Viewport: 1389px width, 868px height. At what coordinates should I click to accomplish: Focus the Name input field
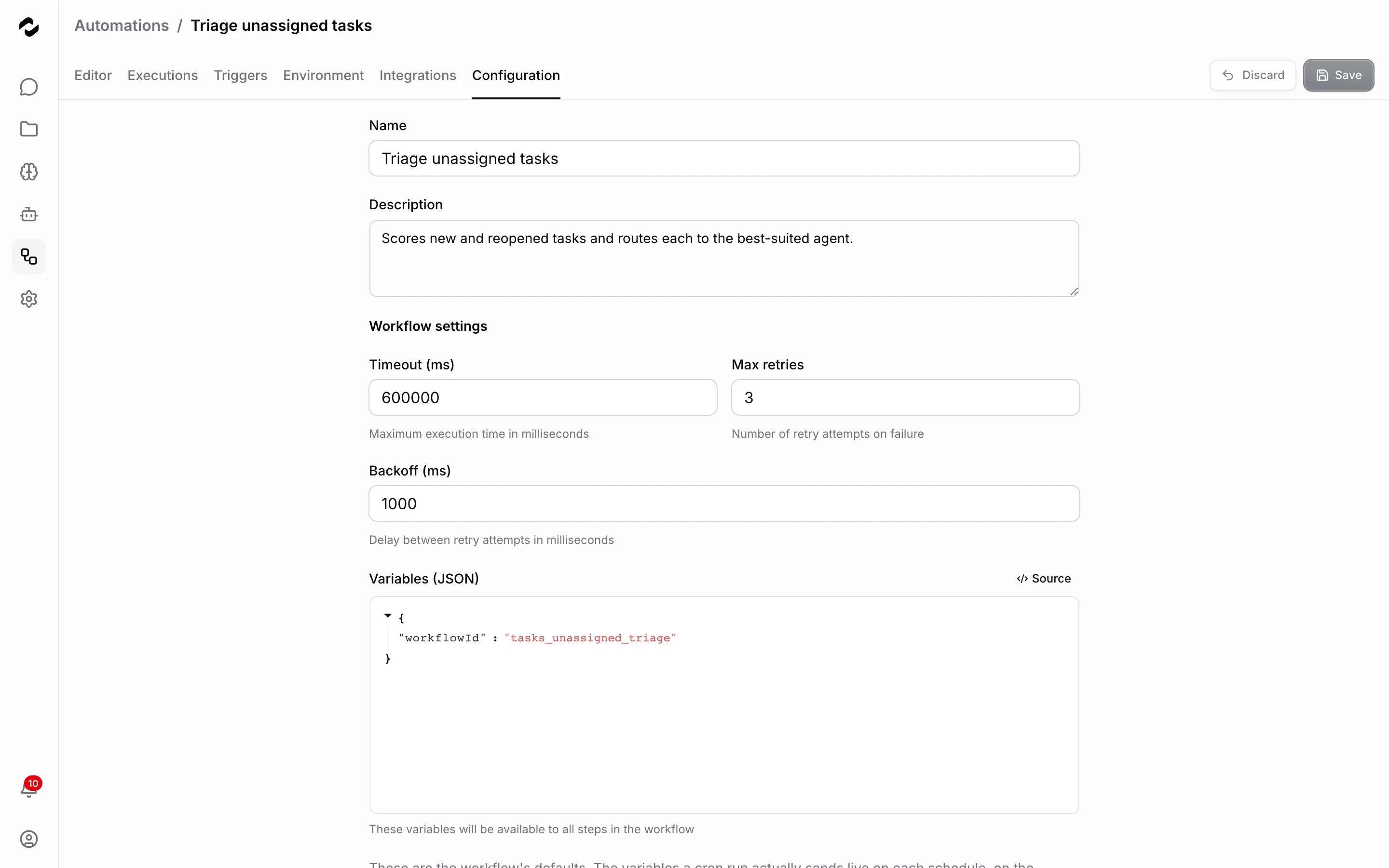724,159
